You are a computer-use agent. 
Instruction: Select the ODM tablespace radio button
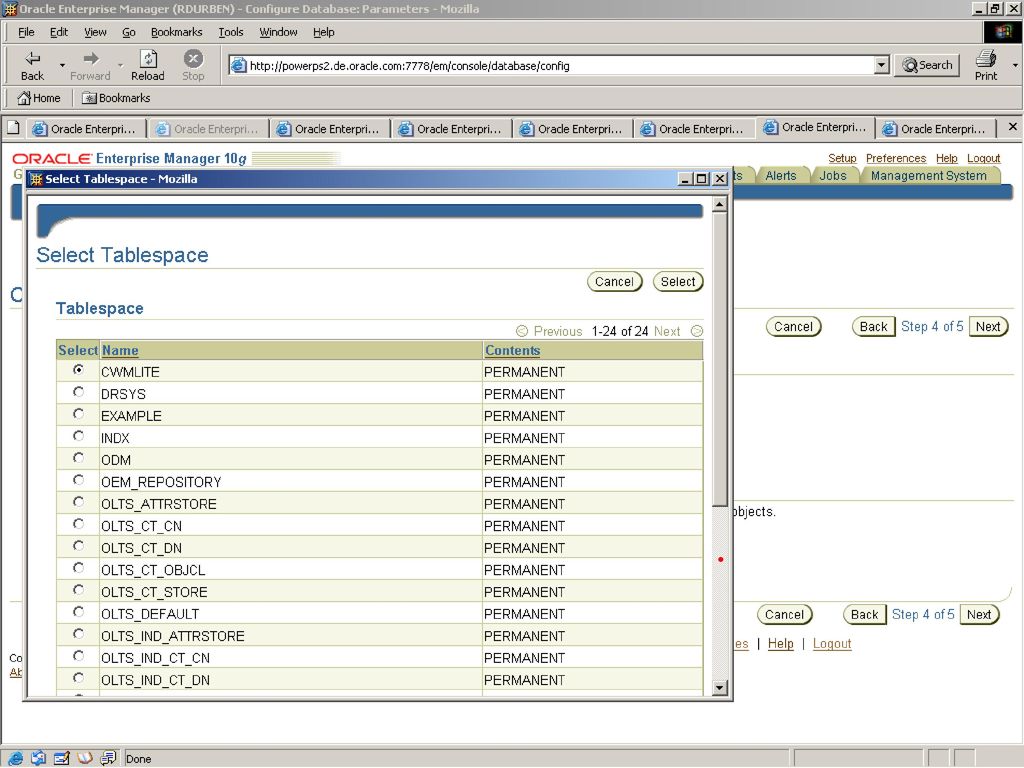tap(78, 458)
